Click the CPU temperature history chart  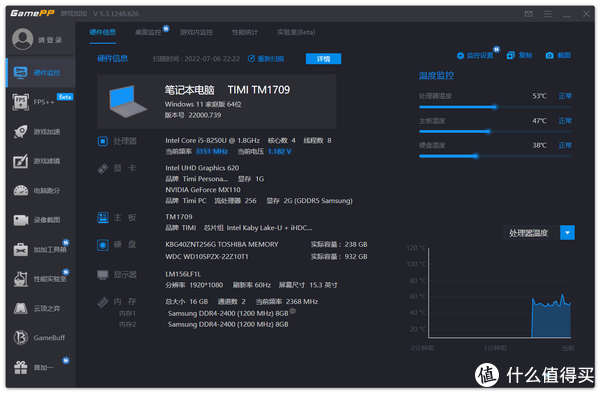tap(500, 293)
